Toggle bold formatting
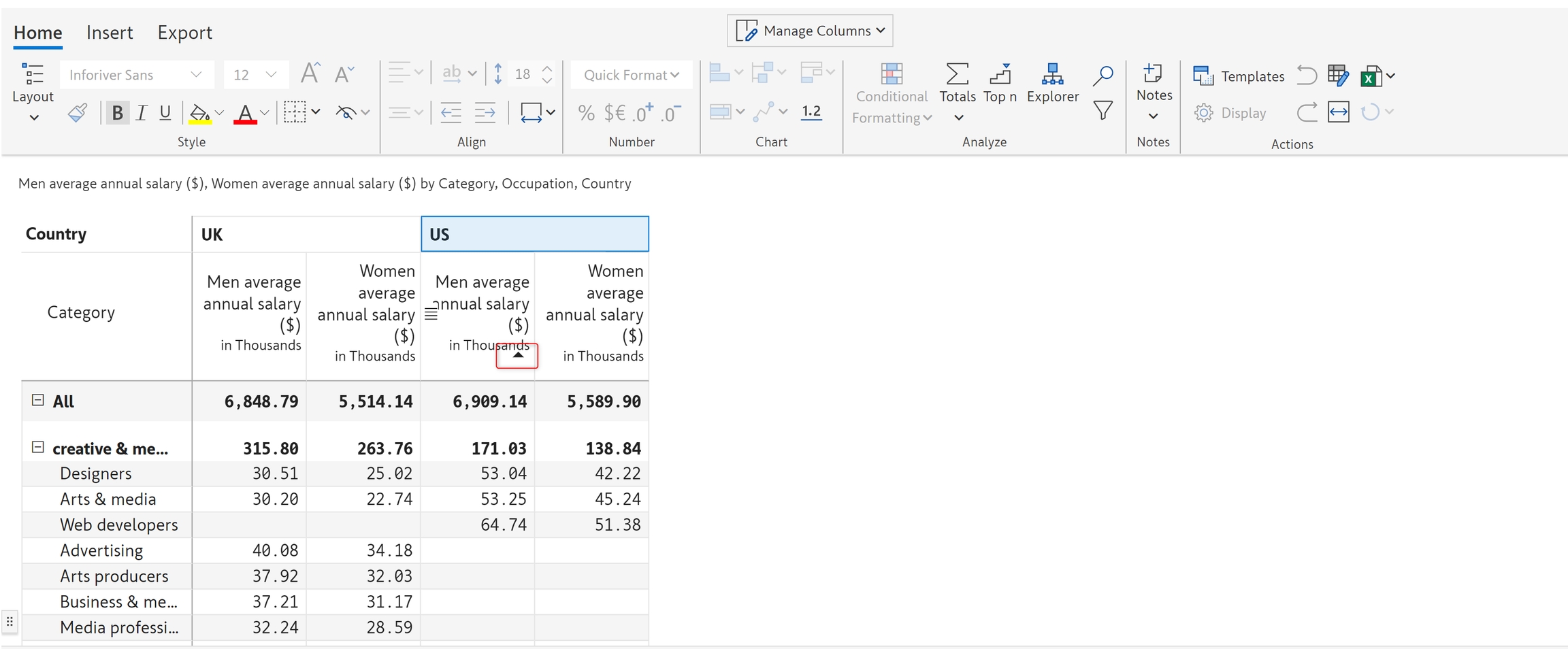The image size is (1568, 649). [x=117, y=113]
